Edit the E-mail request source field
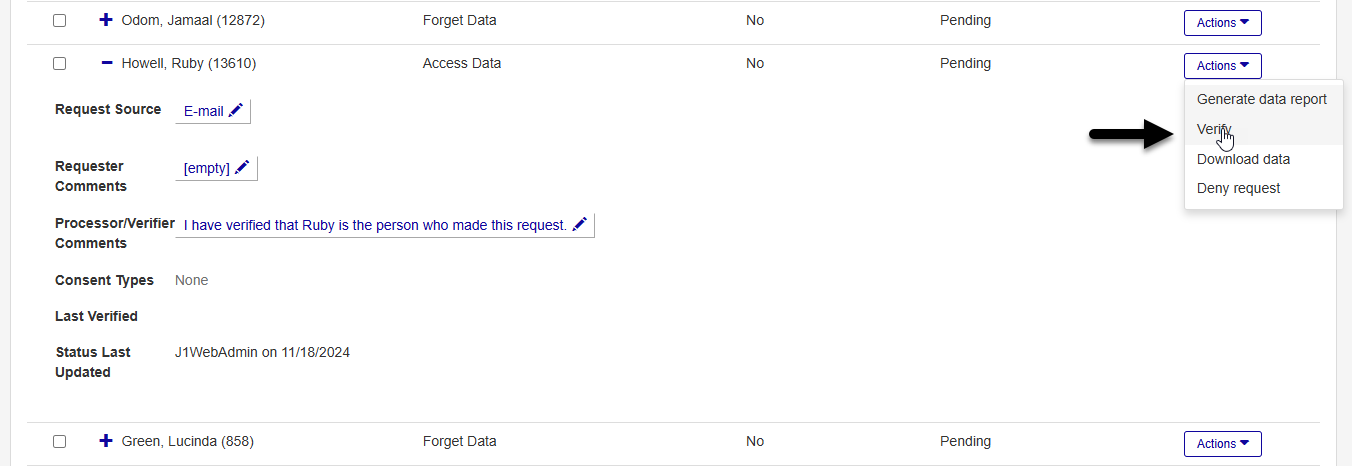The width and height of the screenshot is (1352, 466). coord(204,111)
